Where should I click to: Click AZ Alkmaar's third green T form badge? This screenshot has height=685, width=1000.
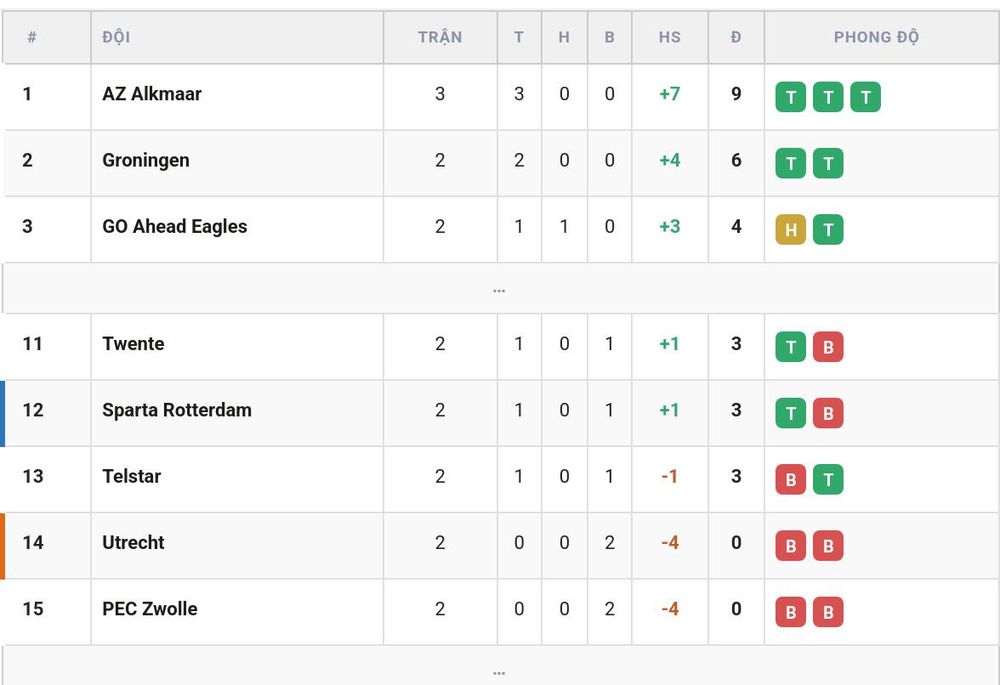865,97
